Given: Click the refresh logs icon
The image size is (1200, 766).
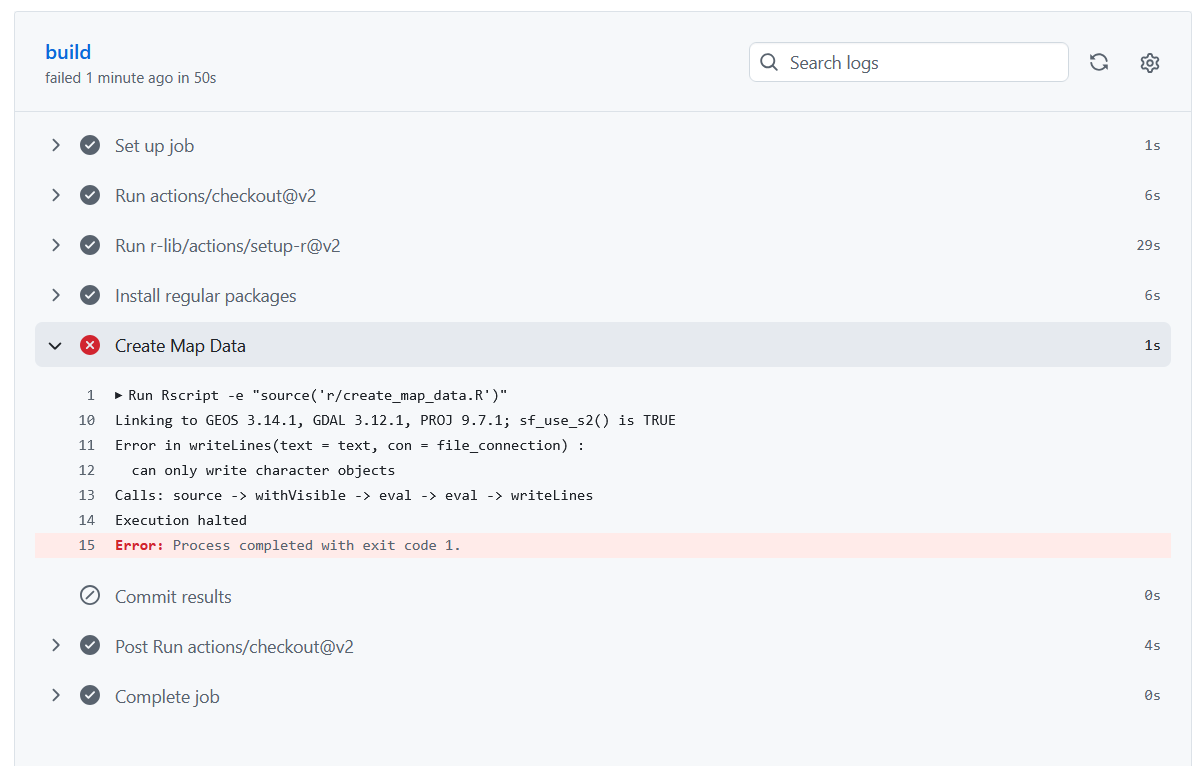Looking at the screenshot, I should click(x=1099, y=63).
